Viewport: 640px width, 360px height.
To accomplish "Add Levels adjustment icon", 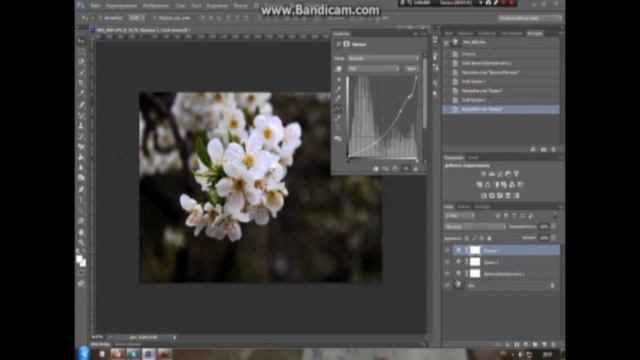I will [491, 174].
